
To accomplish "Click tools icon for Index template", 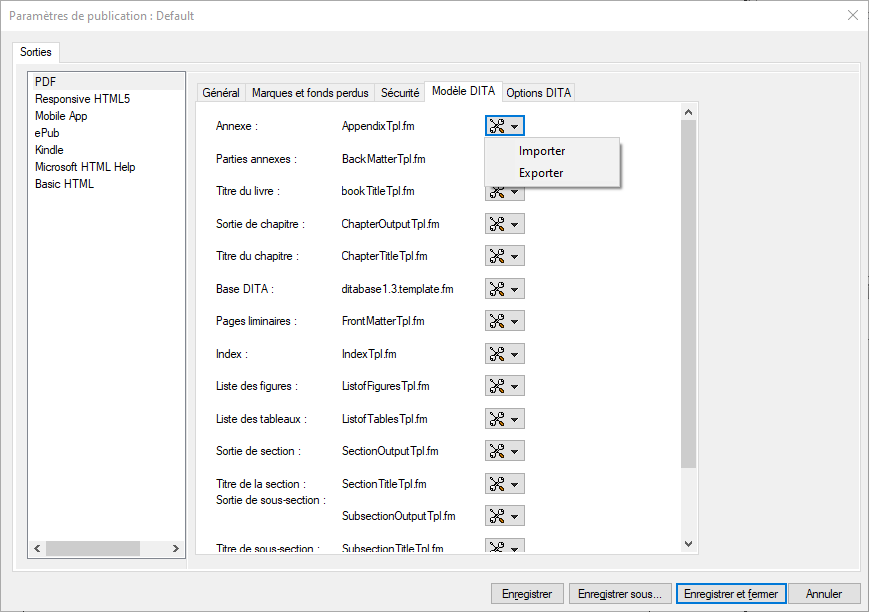I will (497, 354).
